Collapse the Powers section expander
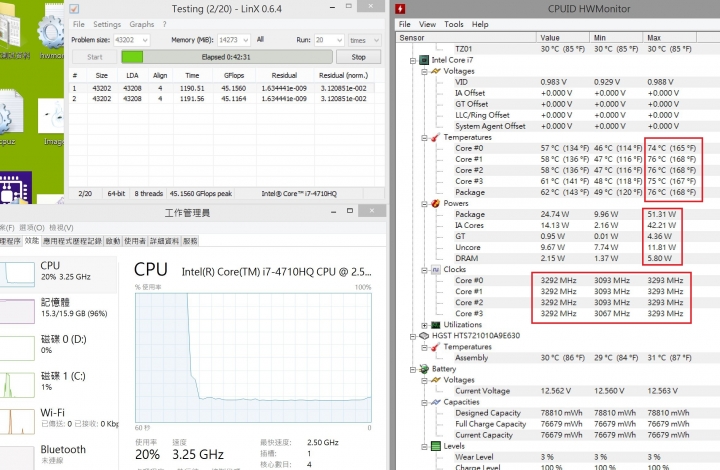 [424, 204]
